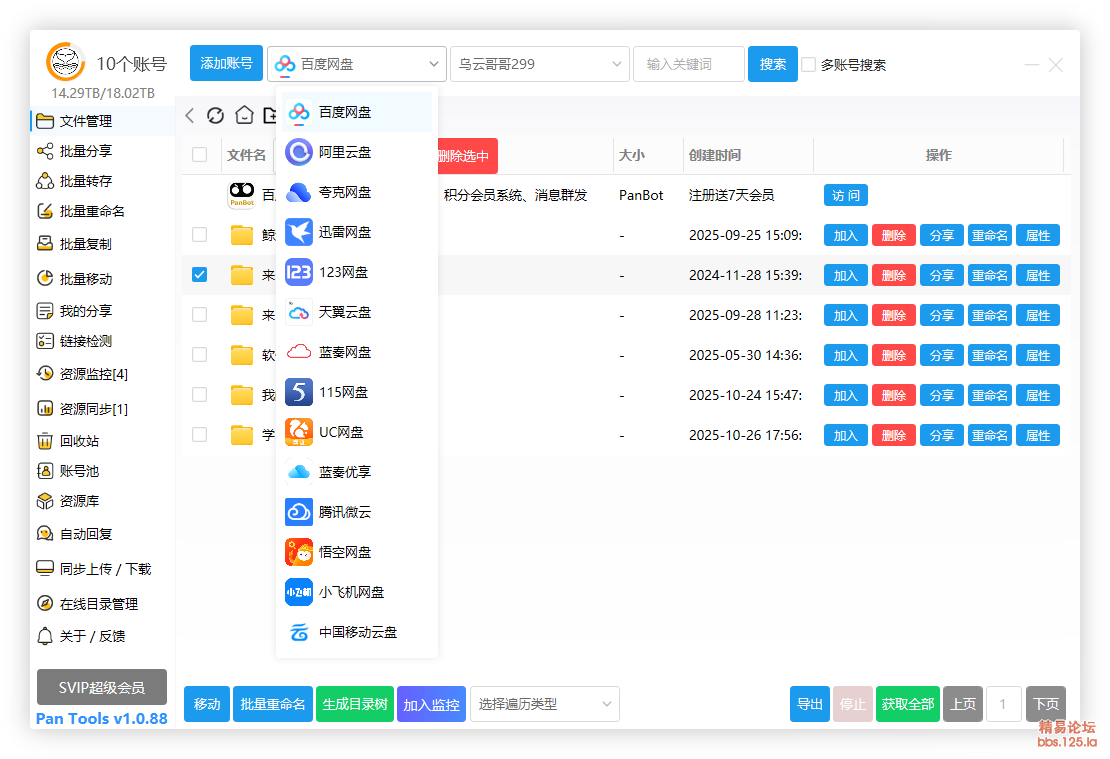Choose 百度网盘 in the dropdown list

(357, 113)
